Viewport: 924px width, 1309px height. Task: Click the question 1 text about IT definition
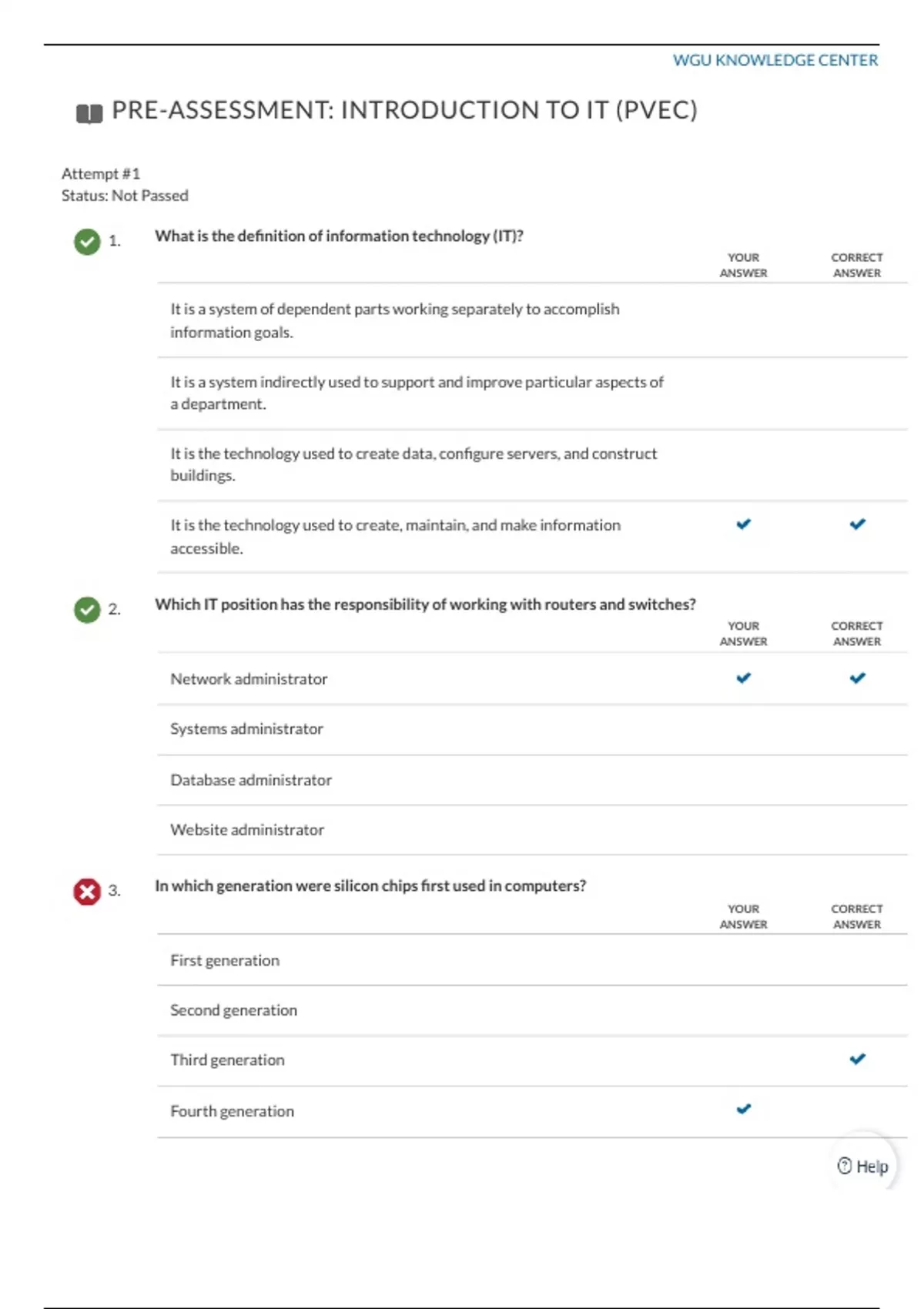[339, 236]
